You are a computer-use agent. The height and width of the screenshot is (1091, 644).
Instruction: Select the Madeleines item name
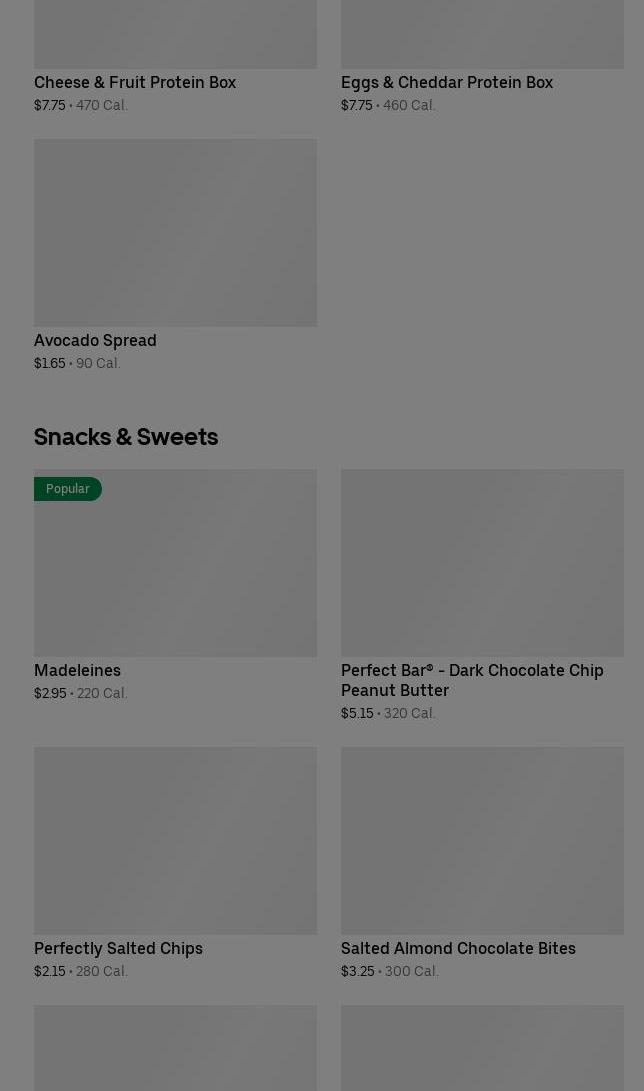click(x=77, y=670)
